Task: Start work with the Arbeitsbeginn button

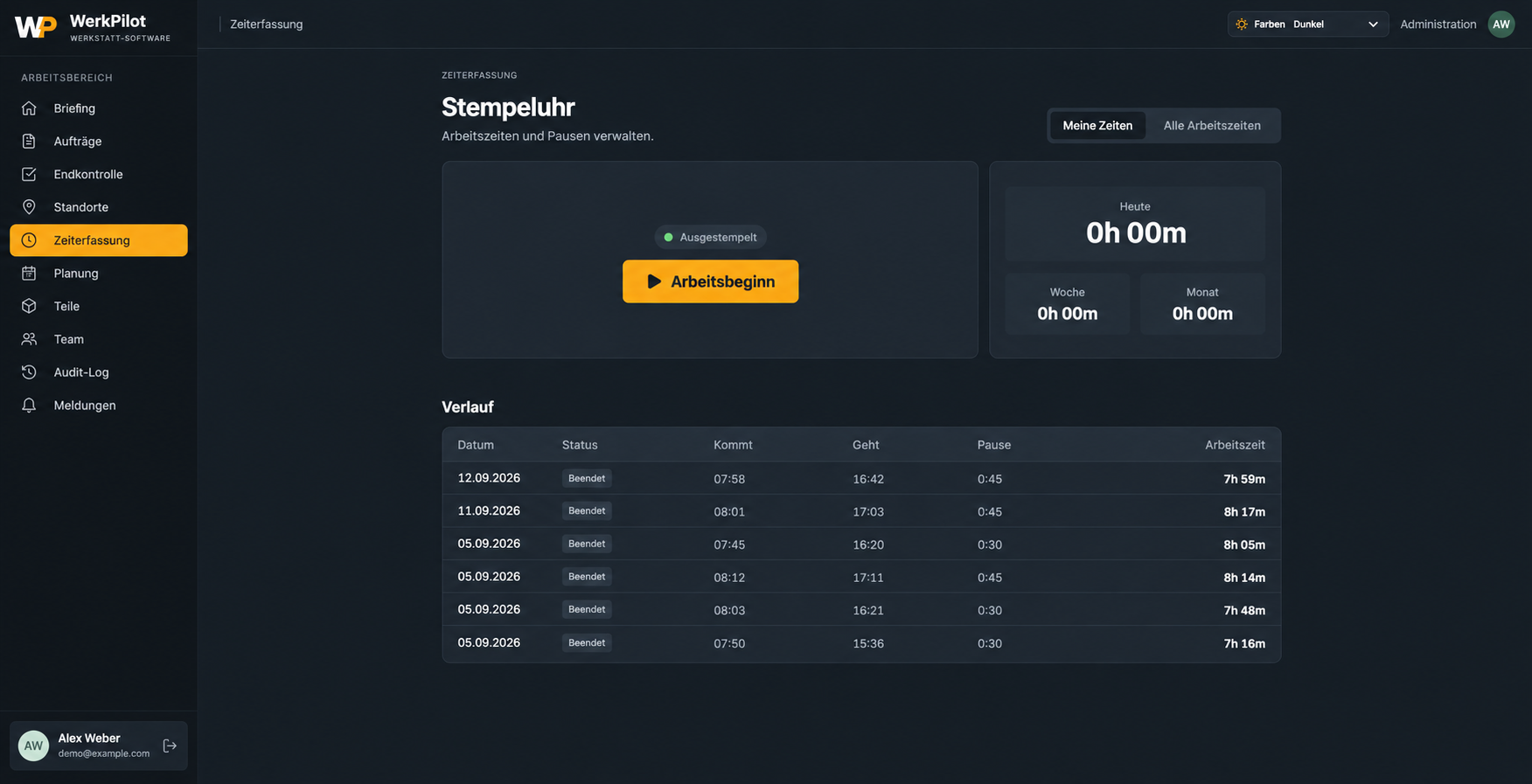Action: [x=710, y=281]
